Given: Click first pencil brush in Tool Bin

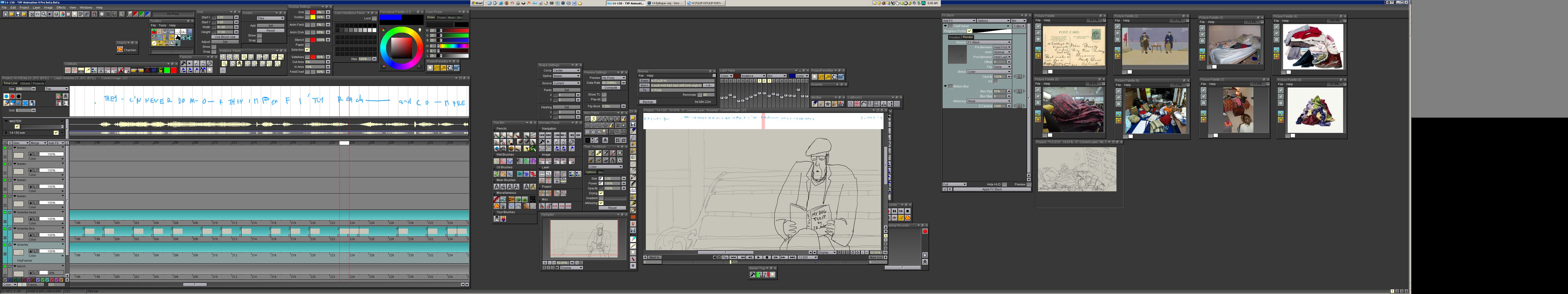Looking at the screenshot, I should point(497,135).
